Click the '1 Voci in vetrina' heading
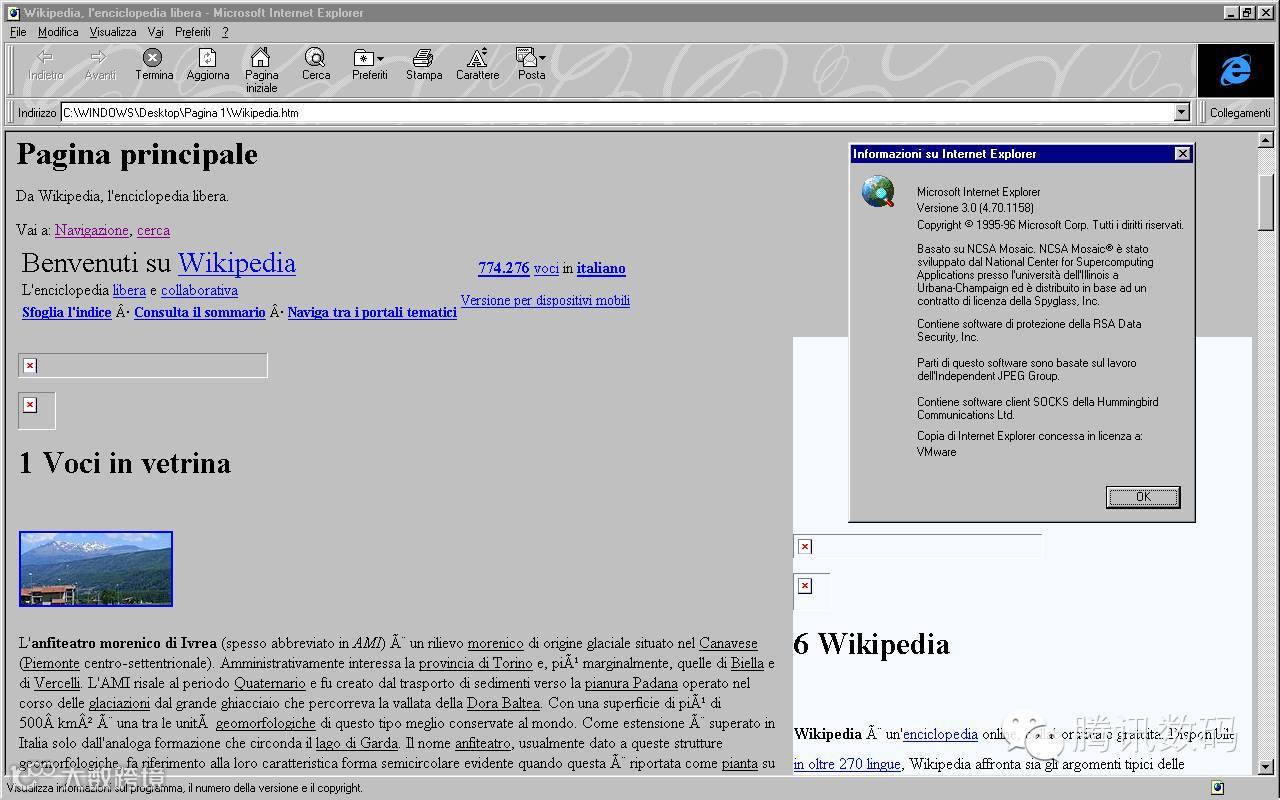Screen dimensions: 1280x800 (x=125, y=463)
